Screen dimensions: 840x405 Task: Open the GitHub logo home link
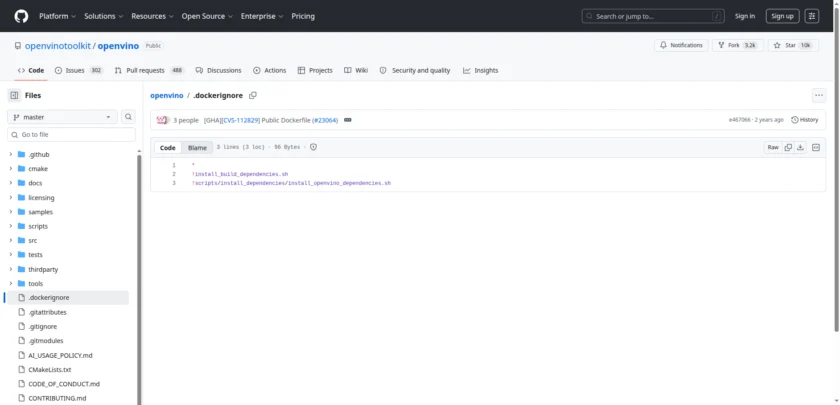point(21,16)
